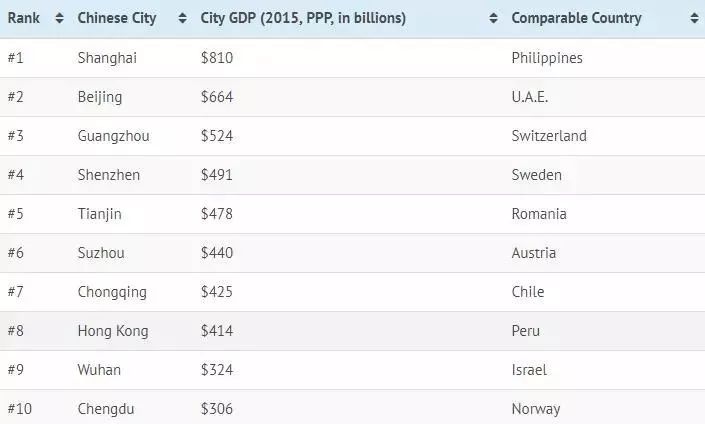Select the Philippines country cell
This screenshot has width=705, height=424.
[547, 58]
